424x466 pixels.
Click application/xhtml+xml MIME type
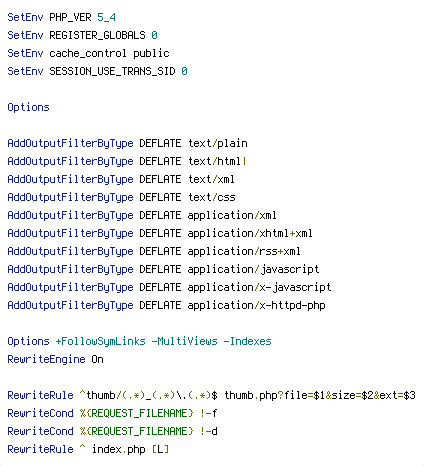tap(250, 233)
